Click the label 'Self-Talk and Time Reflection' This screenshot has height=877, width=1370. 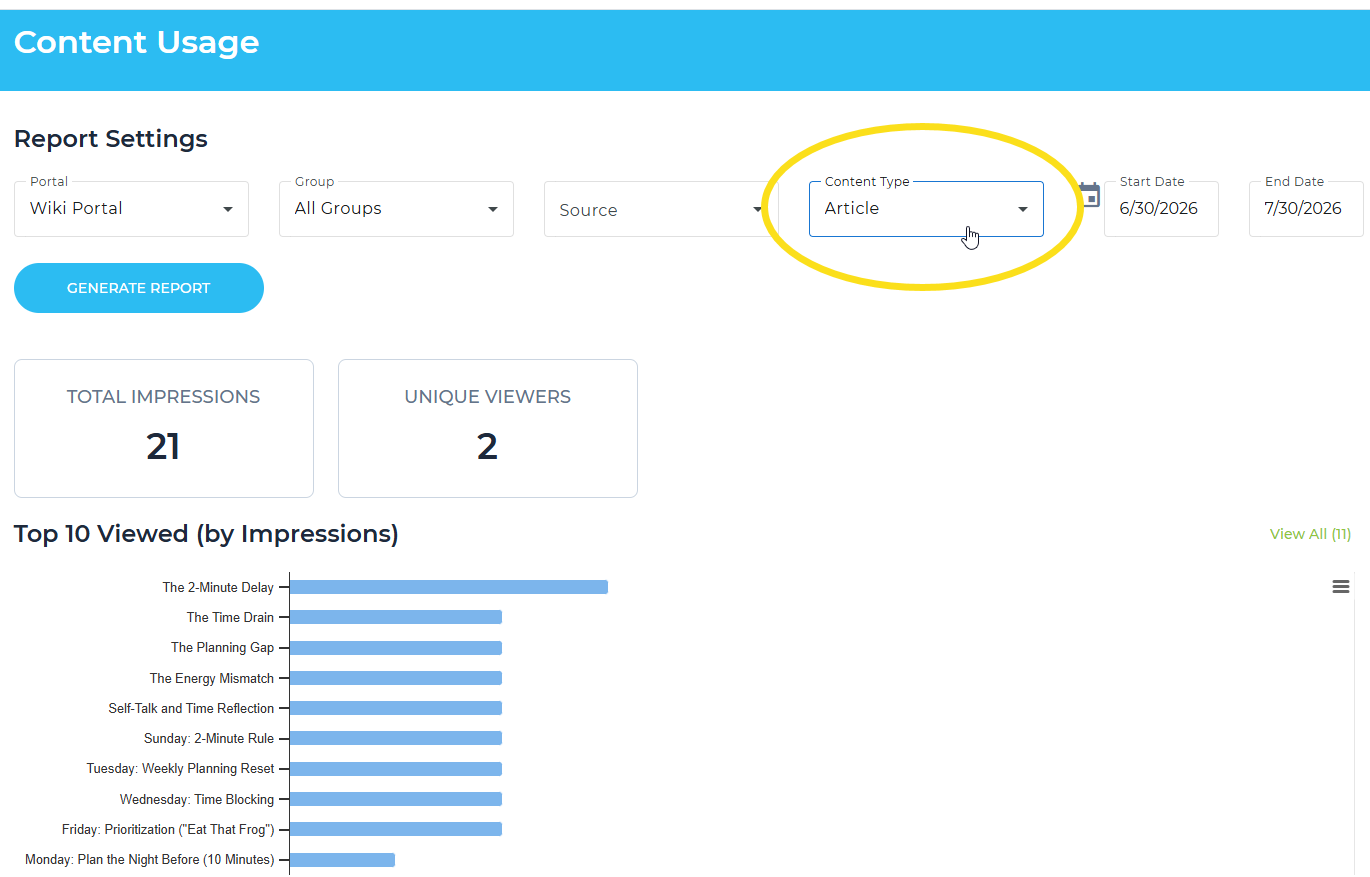[191, 708]
